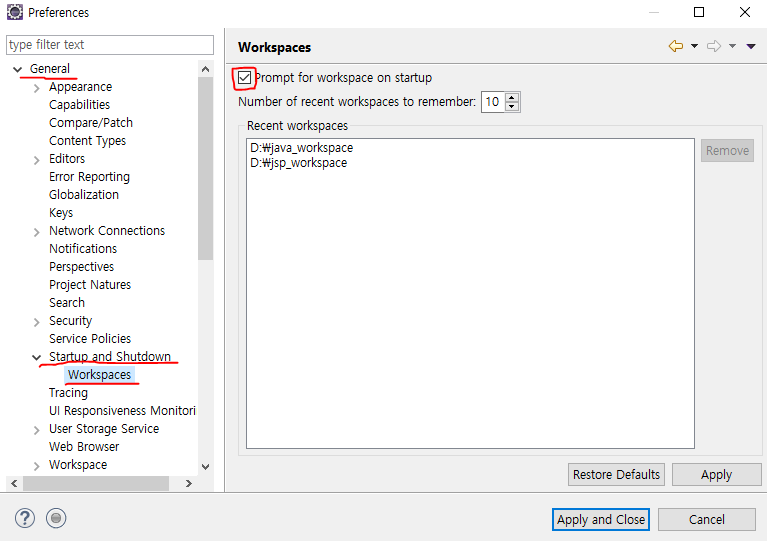Open Service Policies preferences
767x541 pixels.
(x=90, y=338)
